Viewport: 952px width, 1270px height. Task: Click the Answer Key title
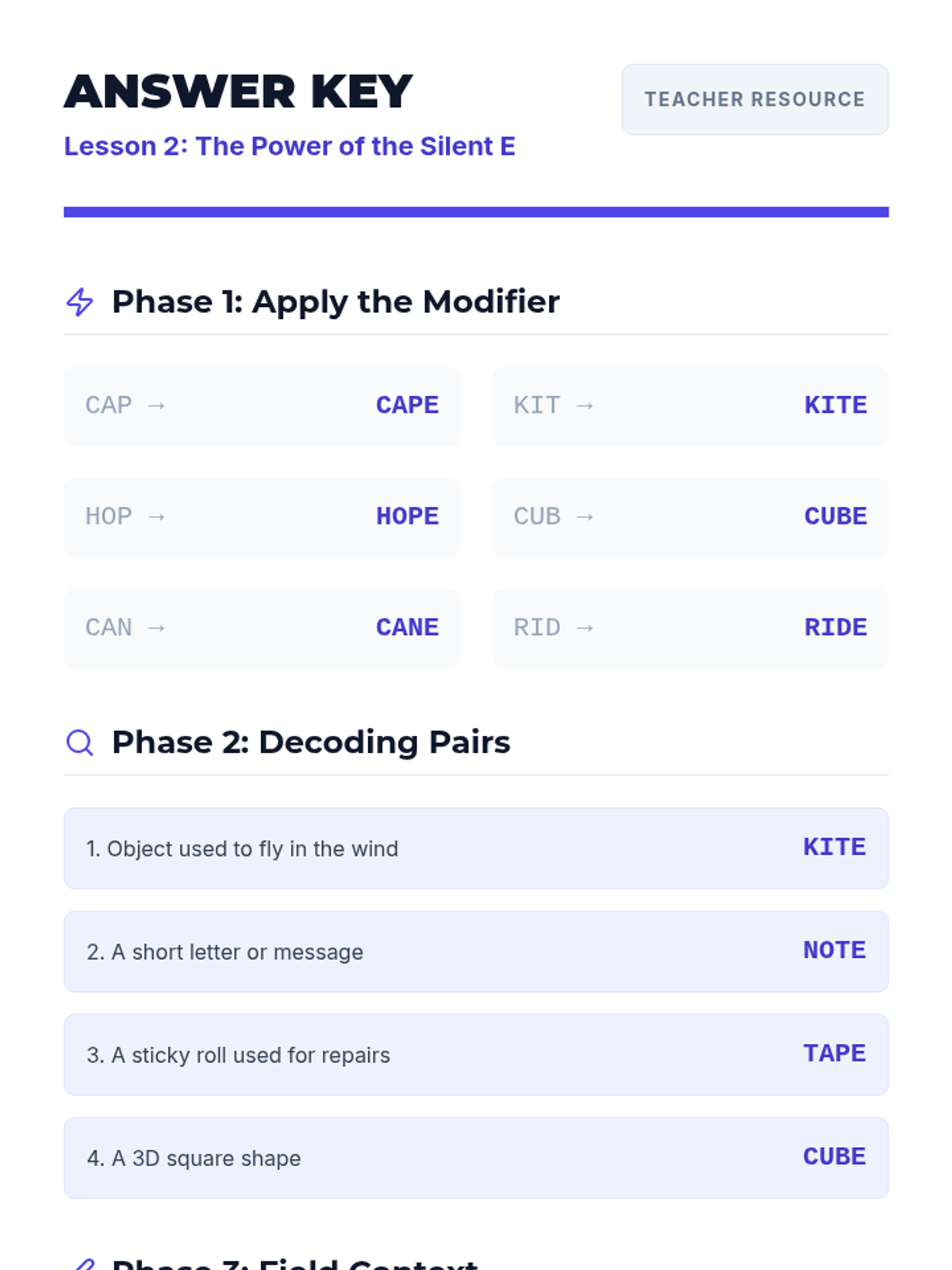pyautogui.click(x=238, y=91)
